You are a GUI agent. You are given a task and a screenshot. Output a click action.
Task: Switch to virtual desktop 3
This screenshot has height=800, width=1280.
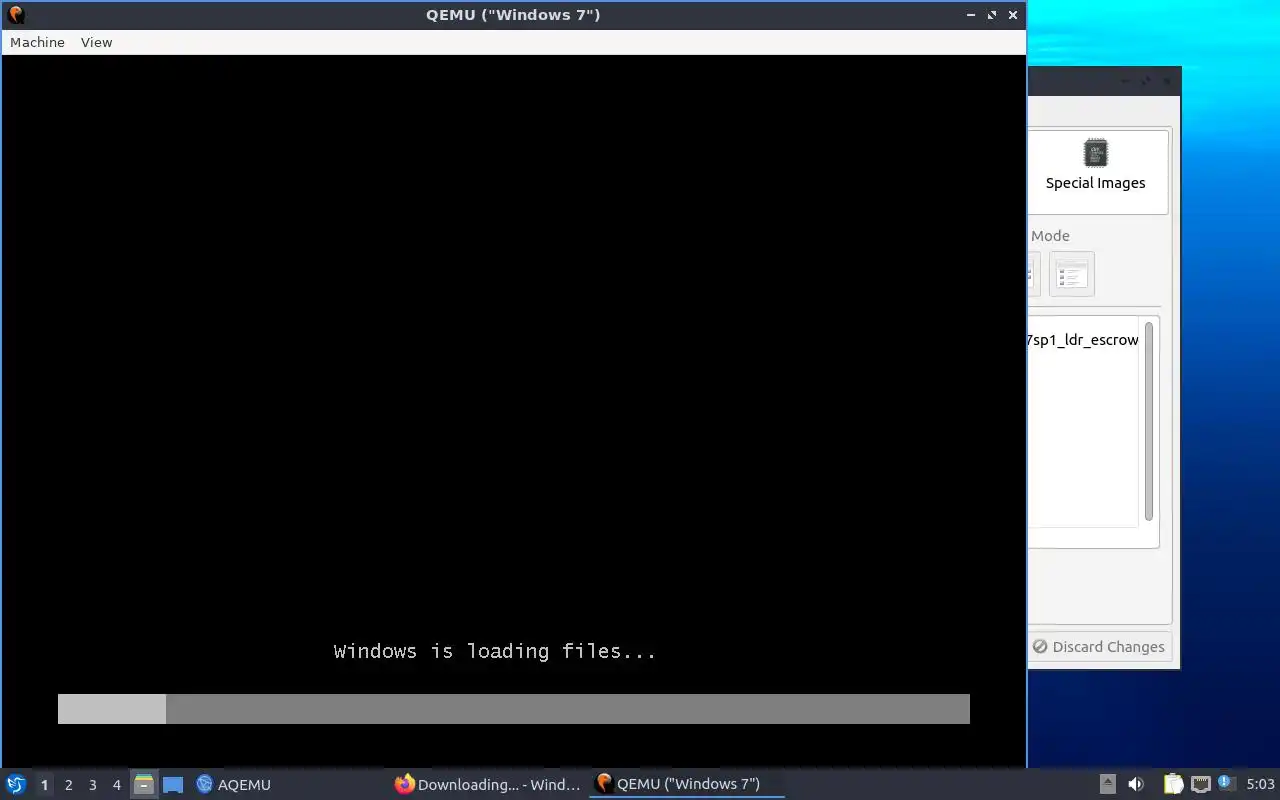(x=92, y=785)
